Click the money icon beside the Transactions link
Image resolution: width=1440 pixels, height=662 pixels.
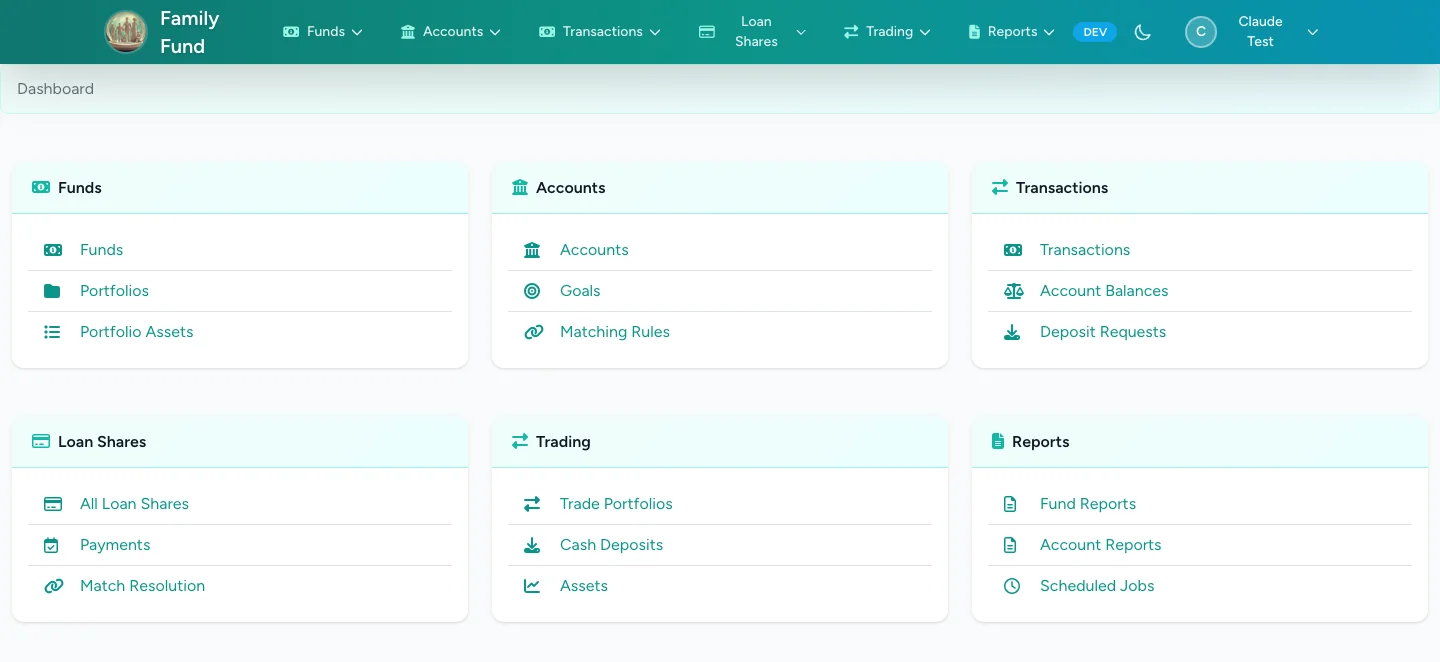[1013, 250]
